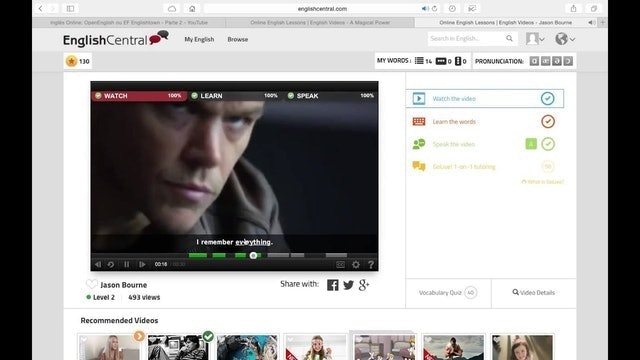The image size is (640, 360).
Task: Open black-and-white recommended video thumbnail
Action: (x=178, y=347)
